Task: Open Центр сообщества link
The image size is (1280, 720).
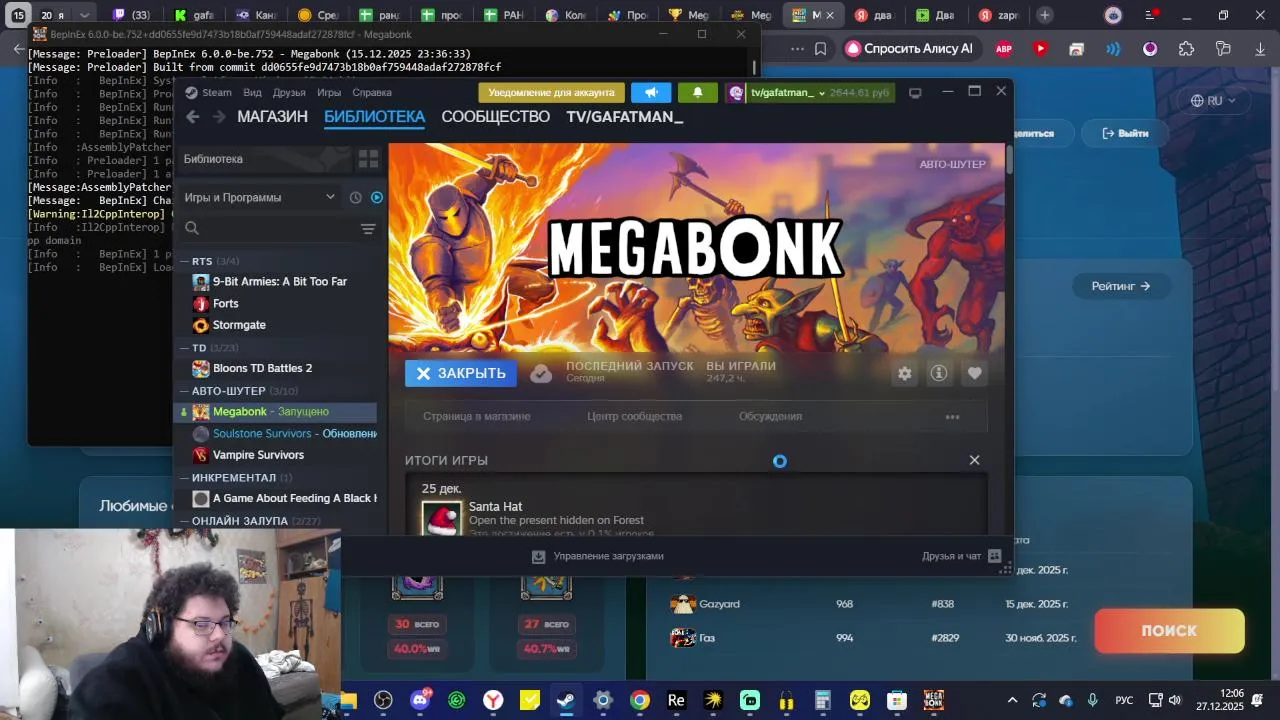Action: pyautogui.click(x=634, y=416)
